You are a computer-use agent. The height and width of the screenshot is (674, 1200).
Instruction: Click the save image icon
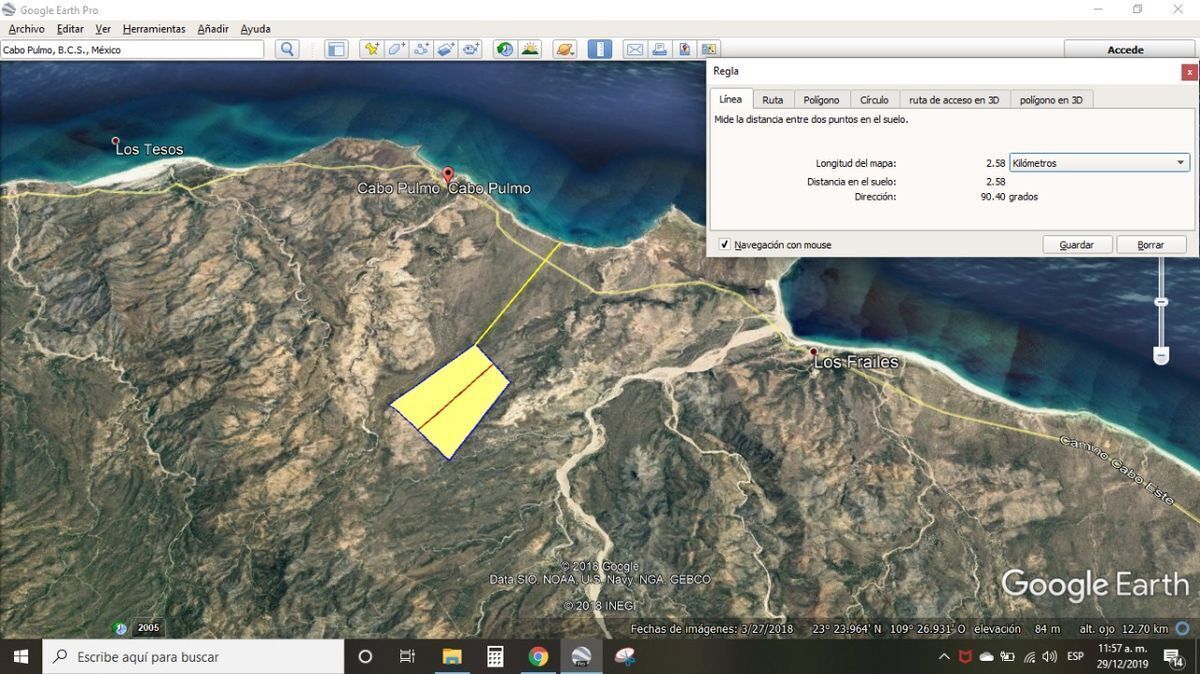coord(685,49)
